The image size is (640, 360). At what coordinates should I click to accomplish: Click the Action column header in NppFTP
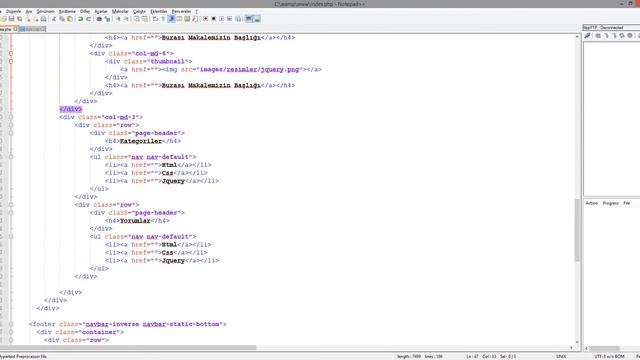(591, 203)
